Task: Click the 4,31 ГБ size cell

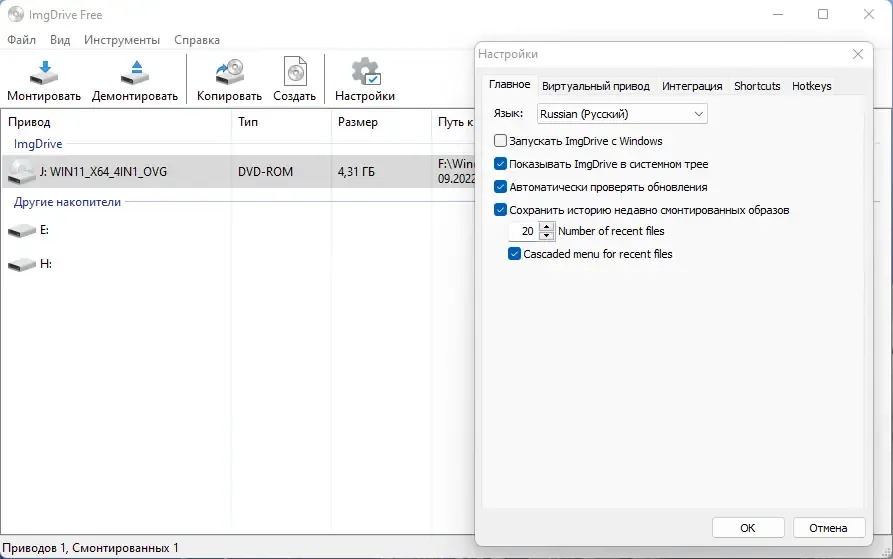Action: tap(356, 172)
